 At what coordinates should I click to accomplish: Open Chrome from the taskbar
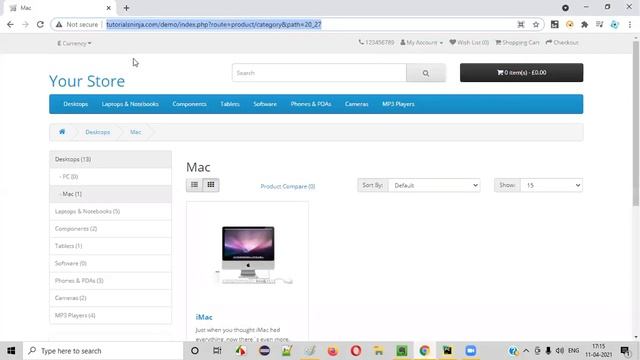click(424, 351)
